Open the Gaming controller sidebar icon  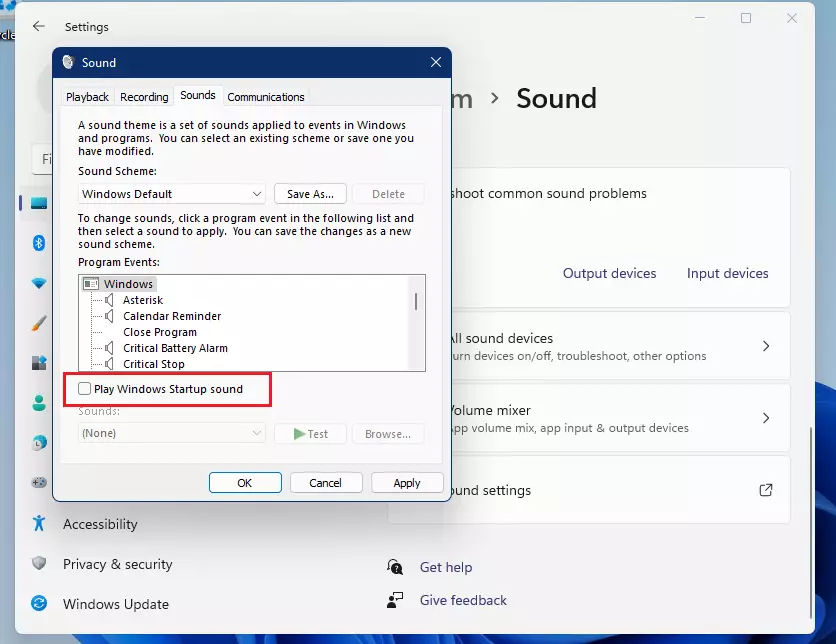(x=39, y=482)
